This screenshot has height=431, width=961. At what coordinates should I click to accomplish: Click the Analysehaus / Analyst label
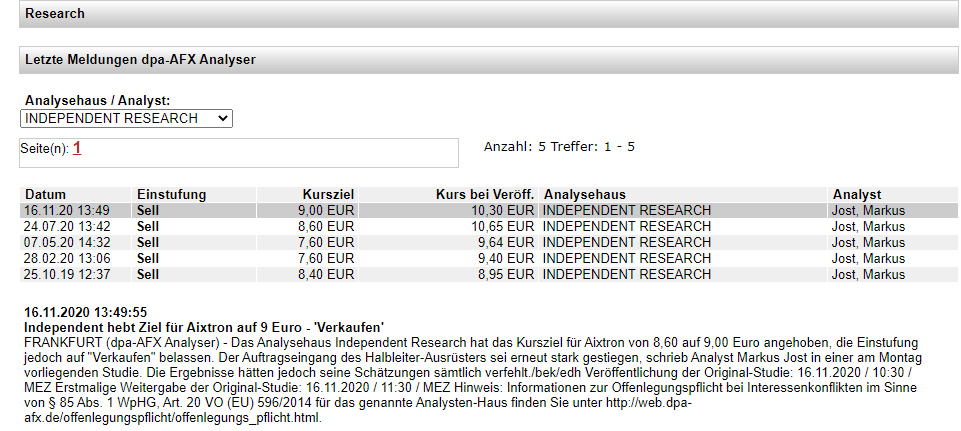[97, 101]
